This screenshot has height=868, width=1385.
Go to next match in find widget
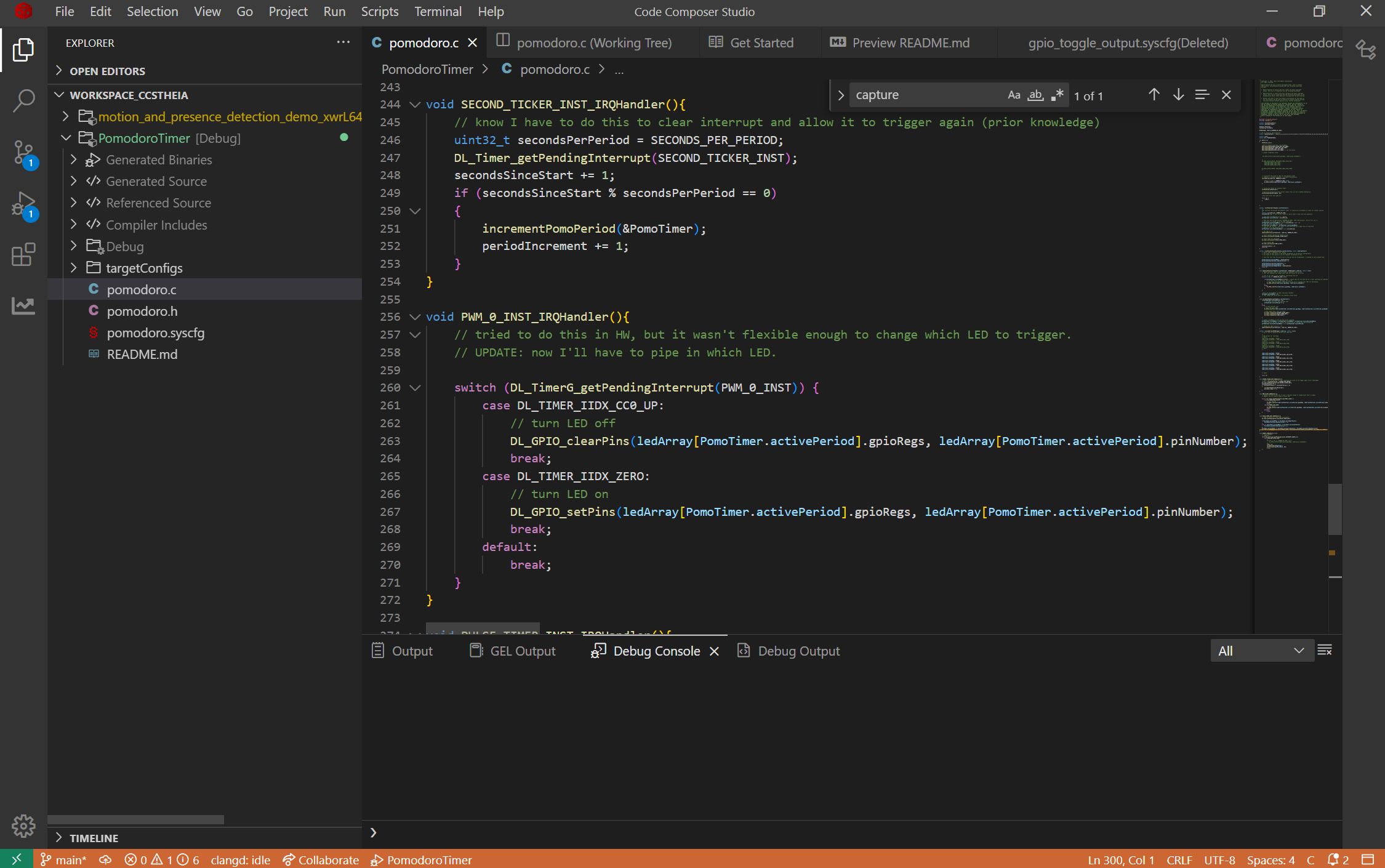(1178, 95)
